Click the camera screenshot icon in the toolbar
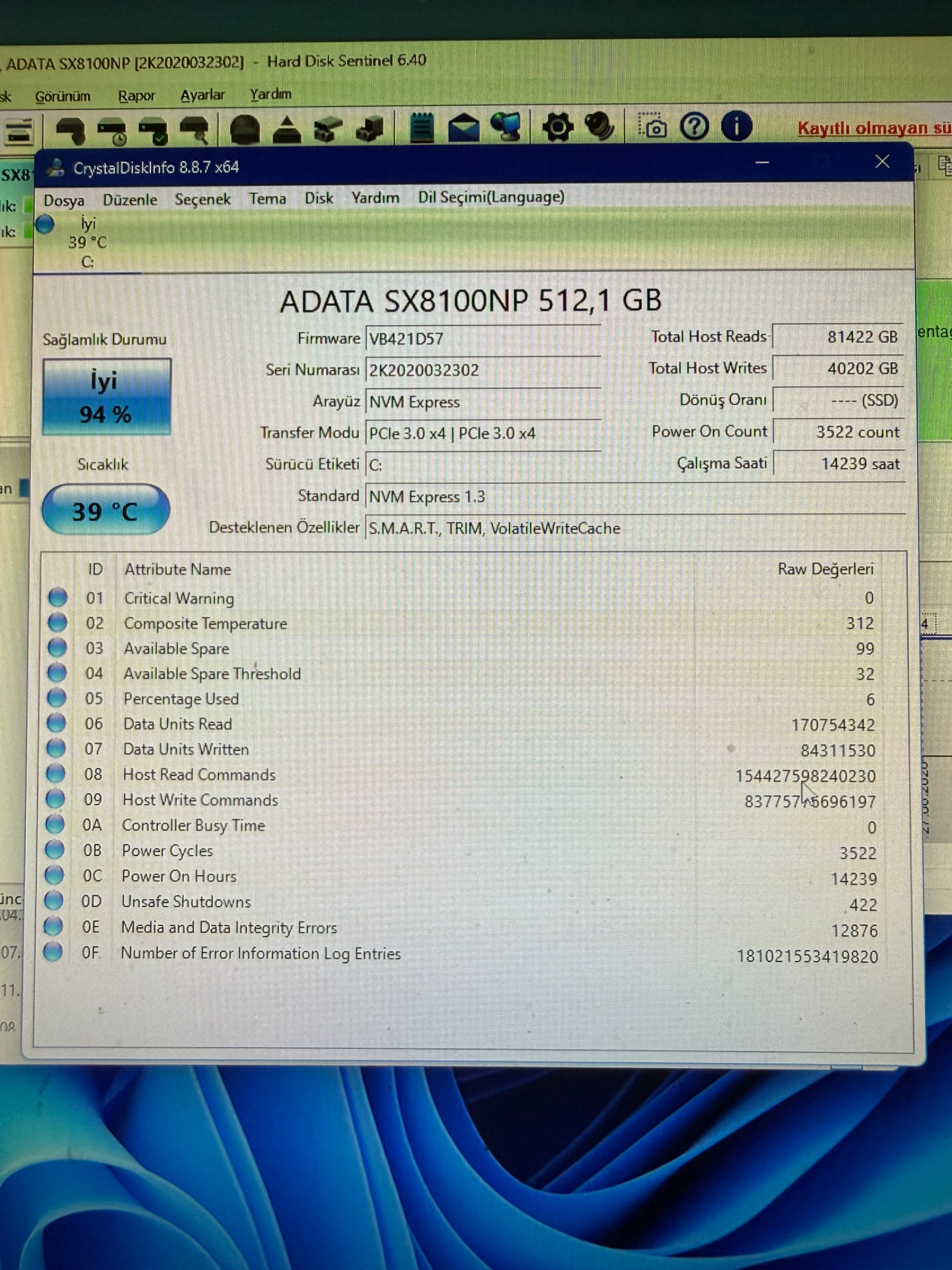Viewport: 952px width, 1270px height. 653,126
